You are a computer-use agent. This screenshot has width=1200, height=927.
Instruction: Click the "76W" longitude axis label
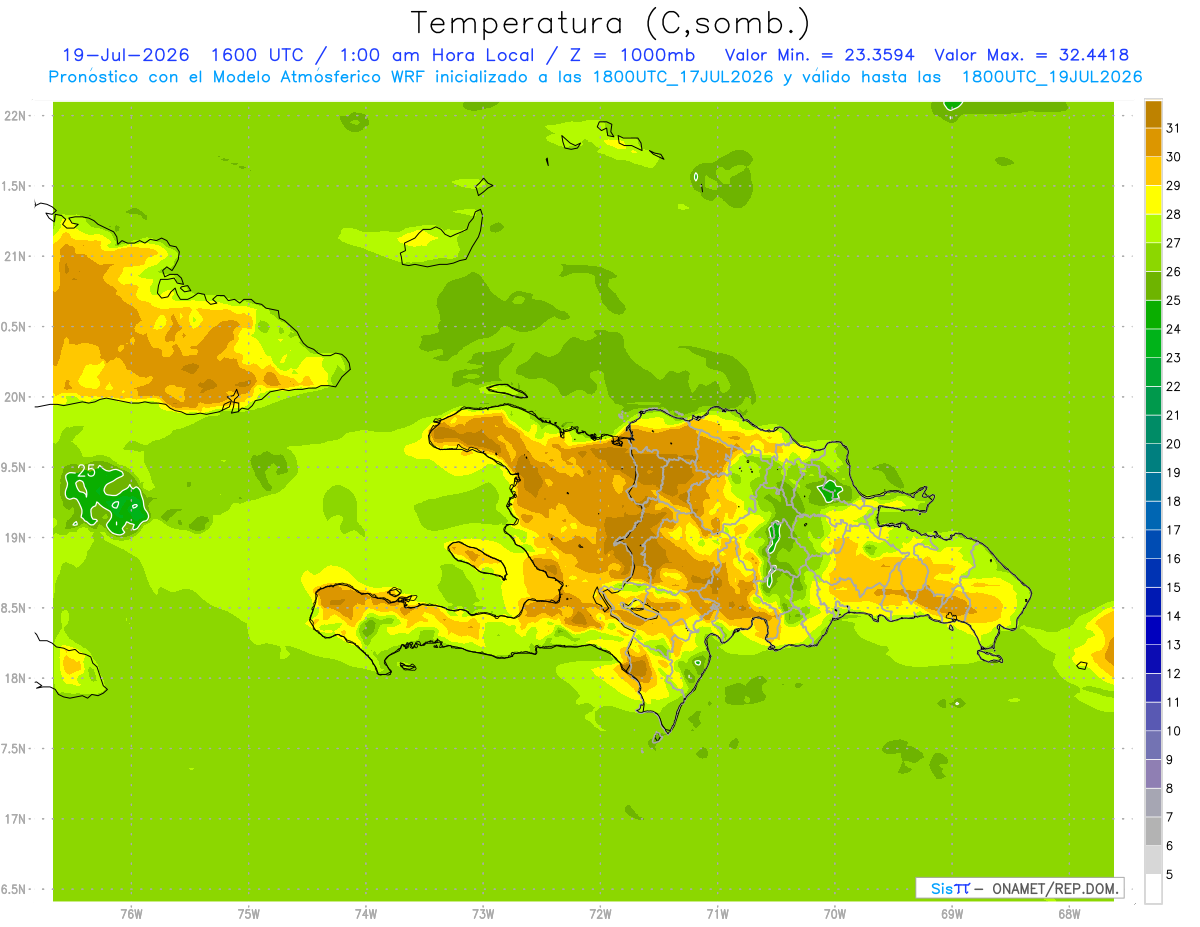[131, 914]
